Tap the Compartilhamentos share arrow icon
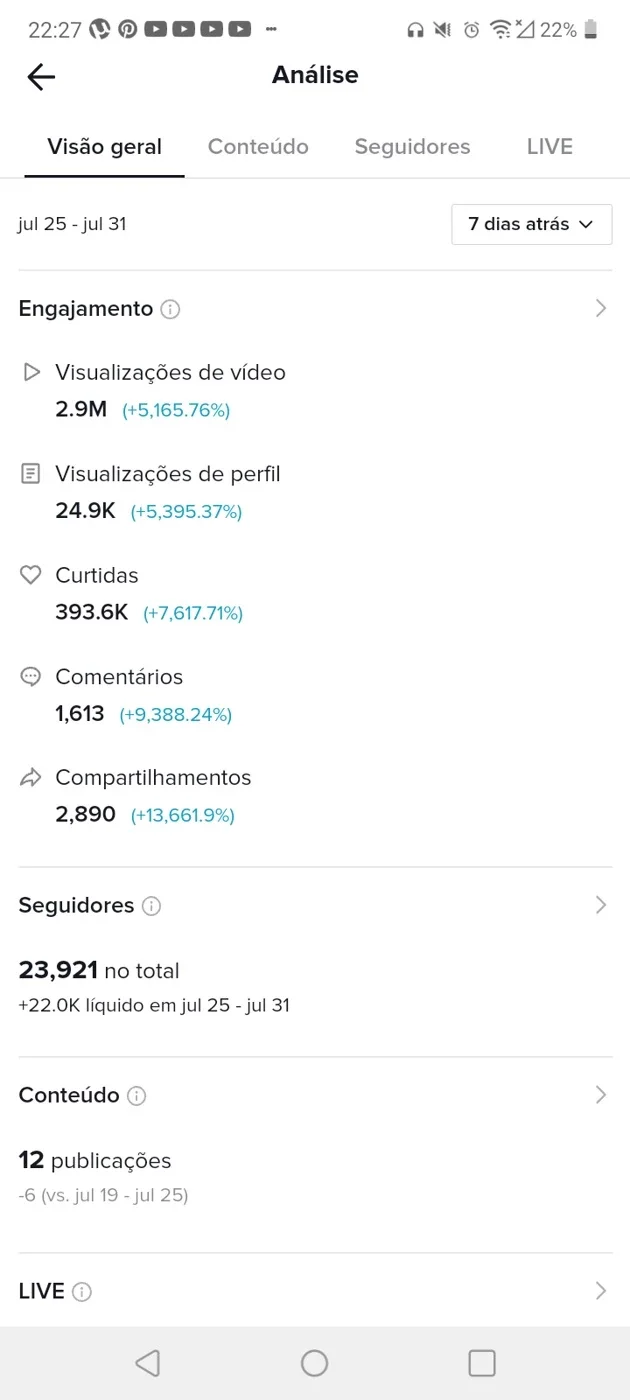The width and height of the screenshot is (630, 1400). (31, 778)
